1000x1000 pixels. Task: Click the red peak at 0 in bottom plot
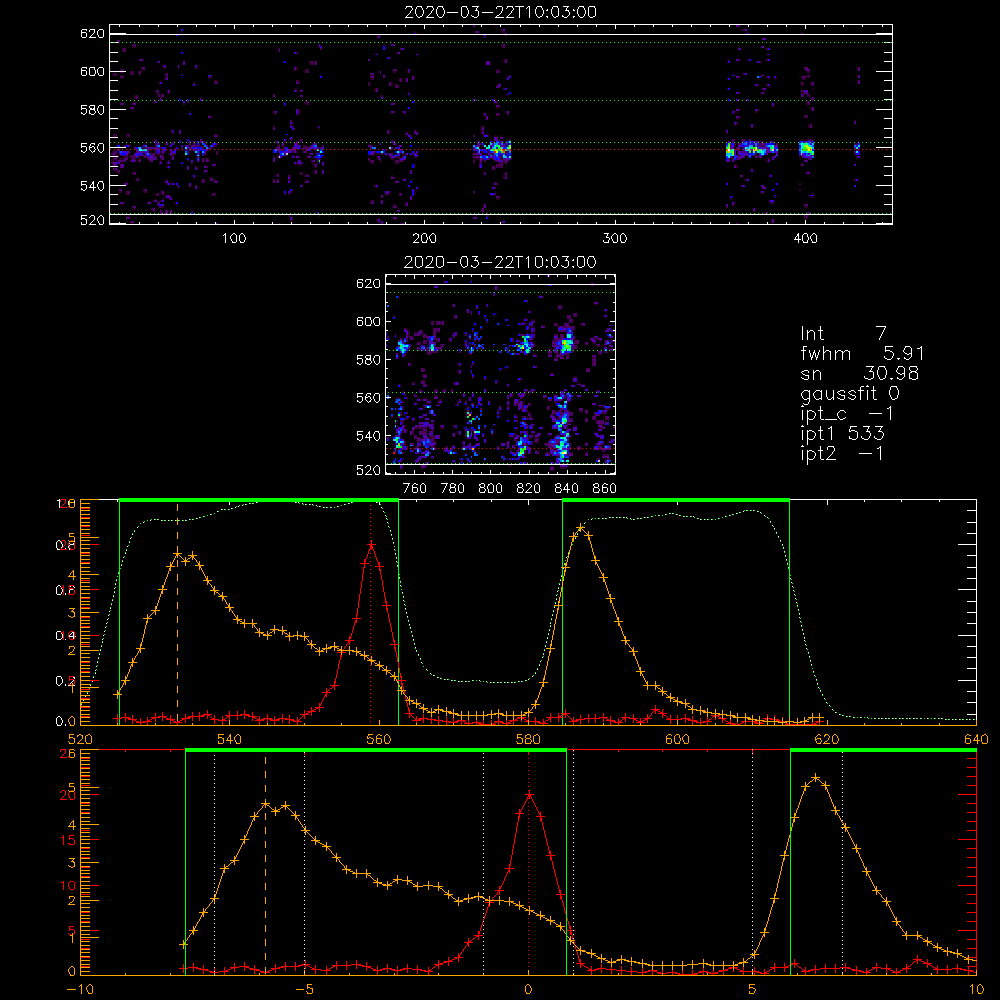point(529,795)
